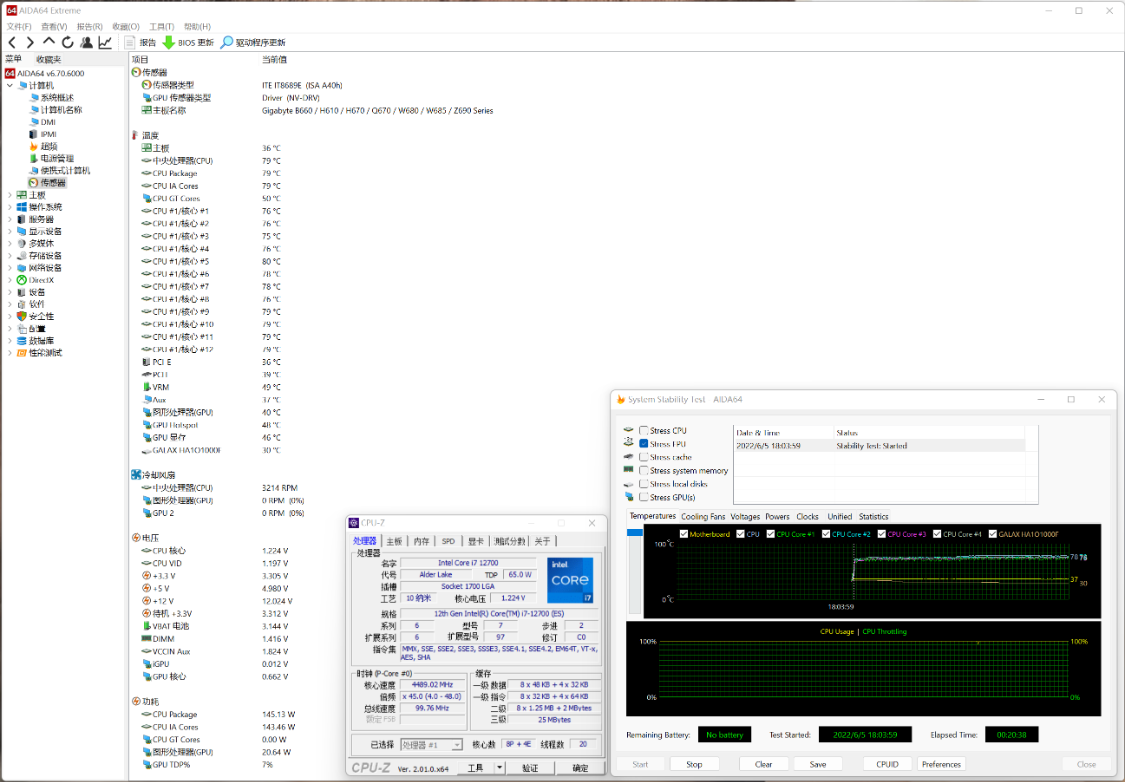
Task: Uncheck CPU Core #1 graph checkbox
Action: click(771, 534)
